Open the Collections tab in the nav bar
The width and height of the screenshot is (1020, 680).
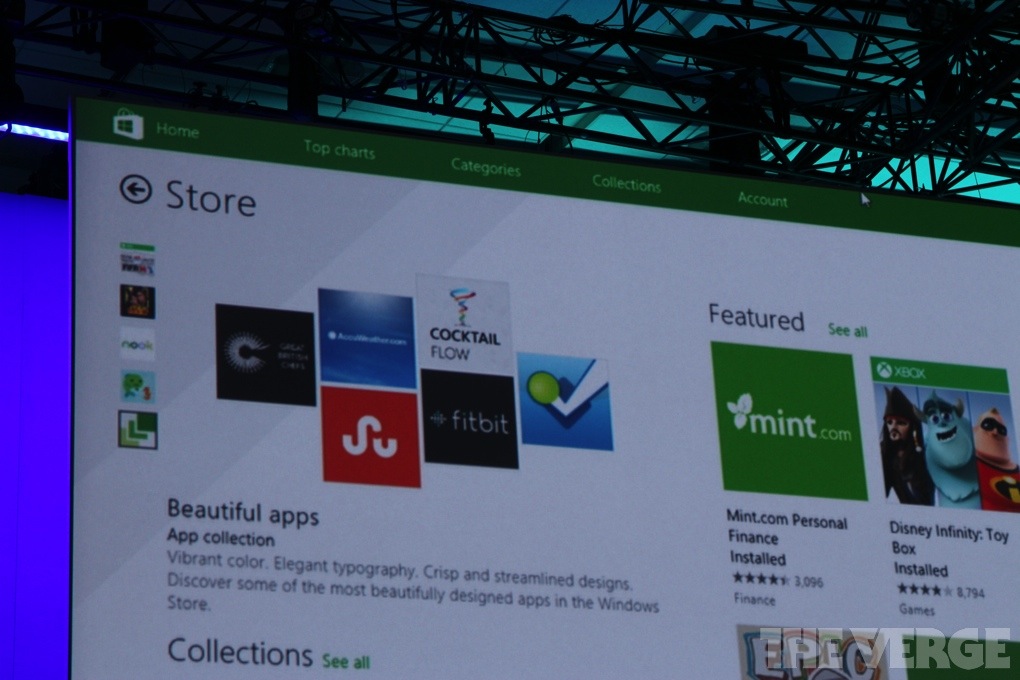(x=626, y=184)
